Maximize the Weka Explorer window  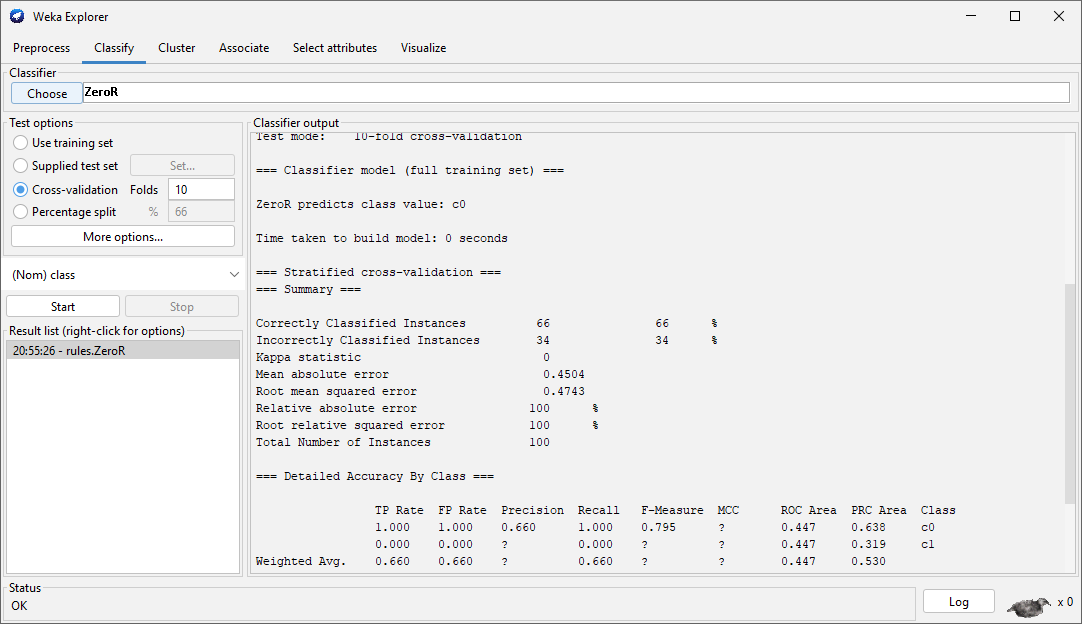[1015, 16]
